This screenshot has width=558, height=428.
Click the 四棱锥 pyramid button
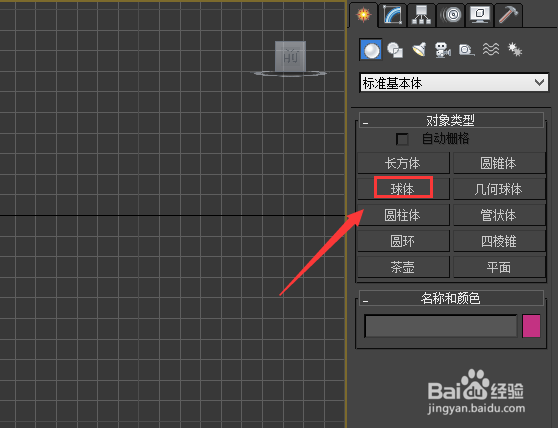click(x=499, y=241)
